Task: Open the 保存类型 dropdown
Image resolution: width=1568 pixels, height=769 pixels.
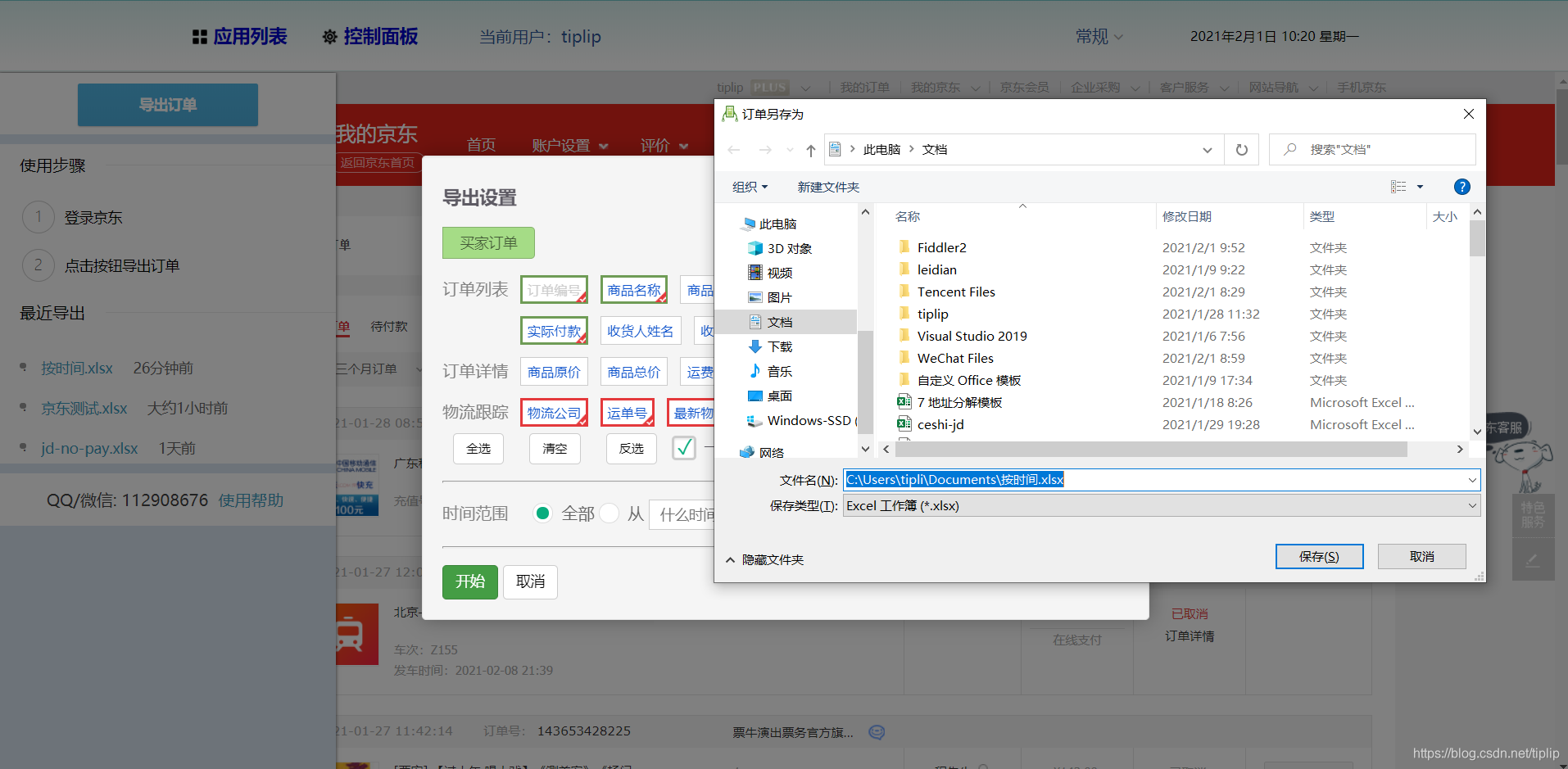Action: tap(1162, 505)
